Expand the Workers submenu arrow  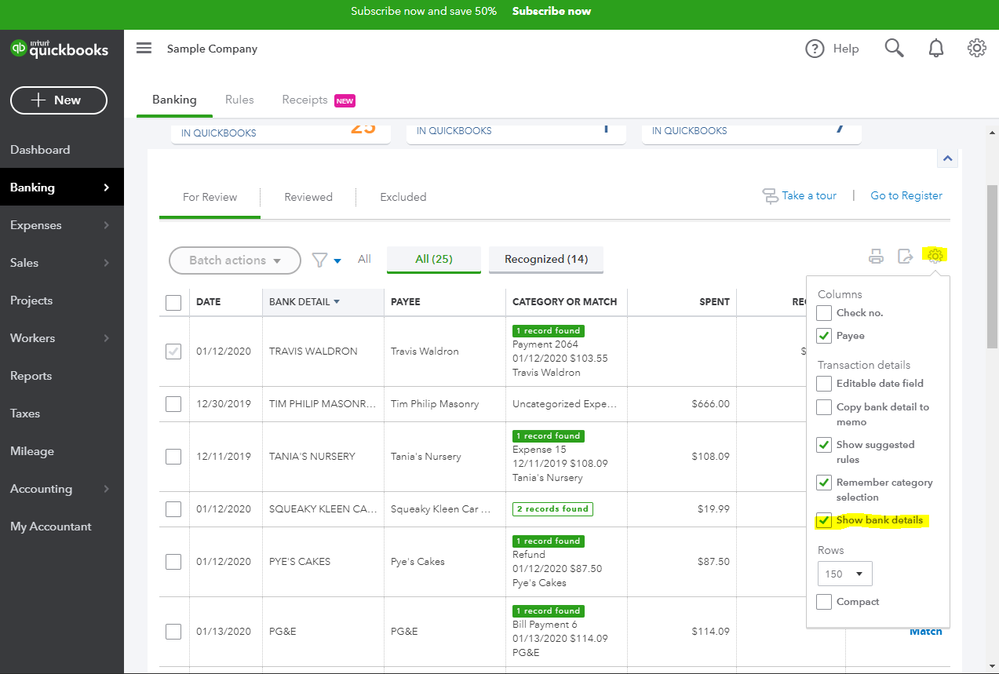(106, 338)
